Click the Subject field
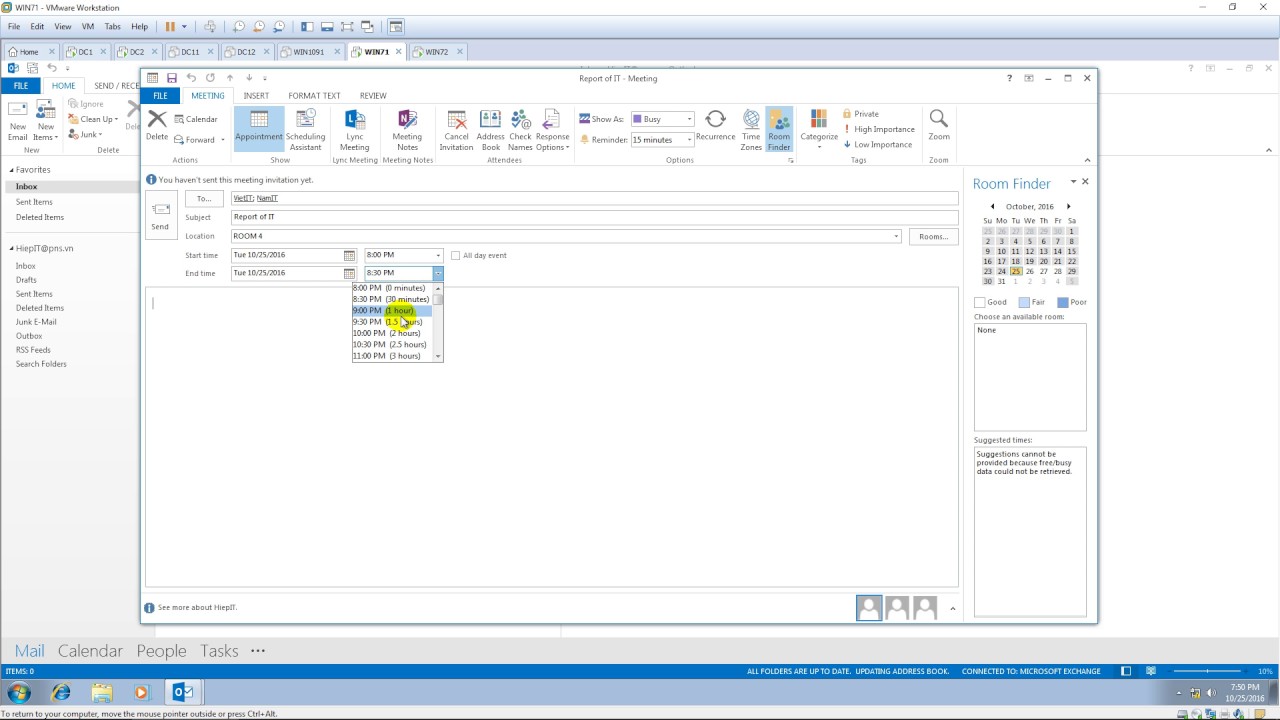 point(594,217)
